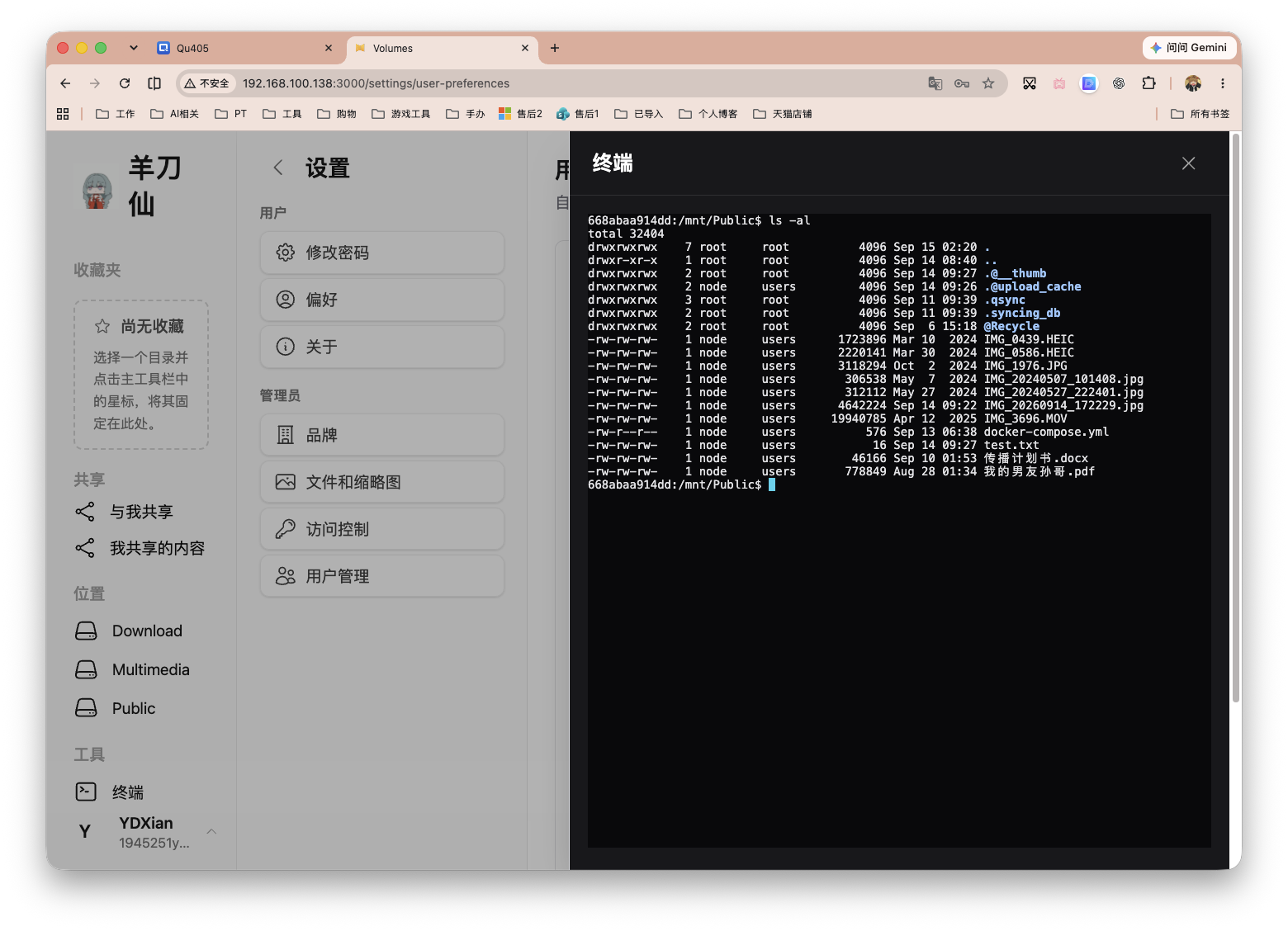Go back with settings chevron arrow
Image resolution: width=1288 pixels, height=931 pixels.
click(x=278, y=168)
